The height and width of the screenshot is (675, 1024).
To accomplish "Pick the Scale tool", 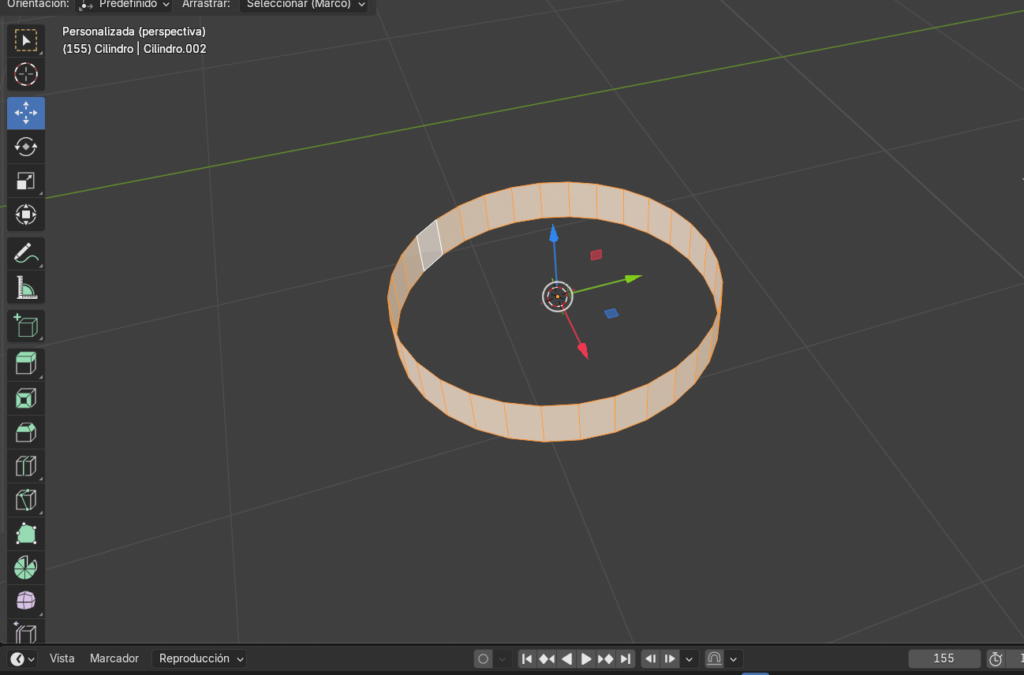I will (26, 181).
